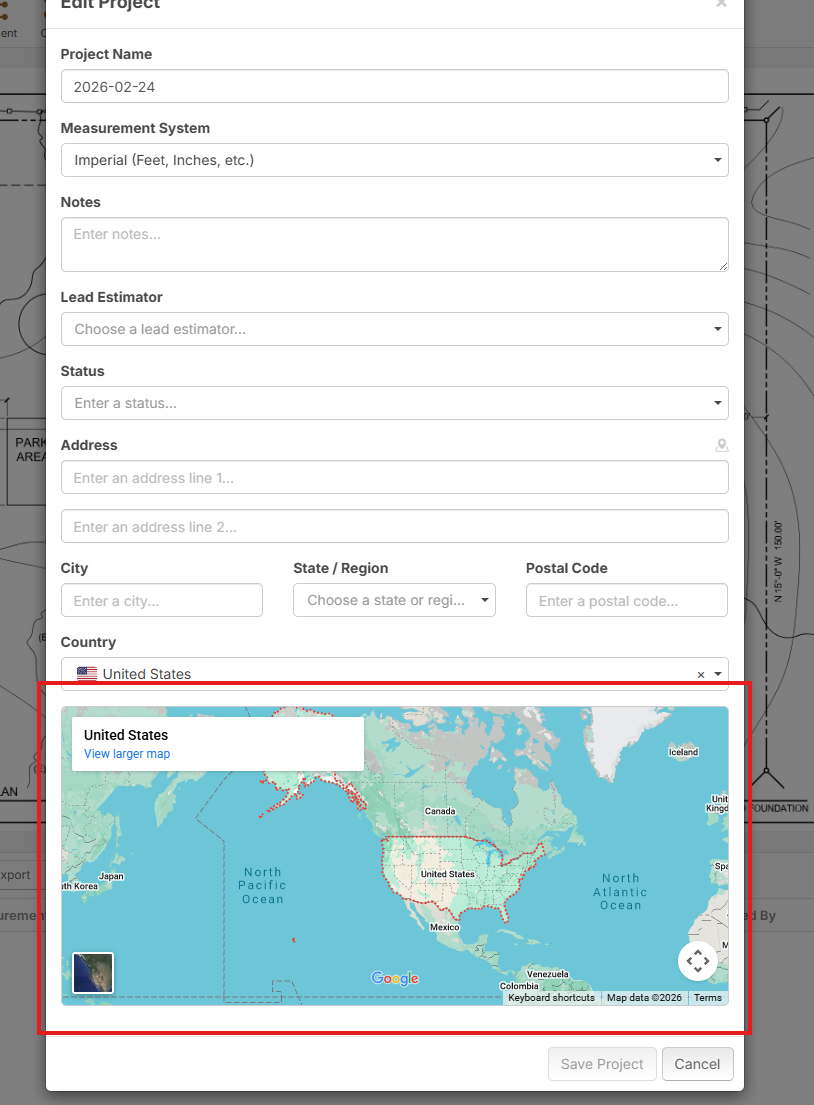Click into the Notes text area
This screenshot has width=814, height=1105.
(x=394, y=244)
